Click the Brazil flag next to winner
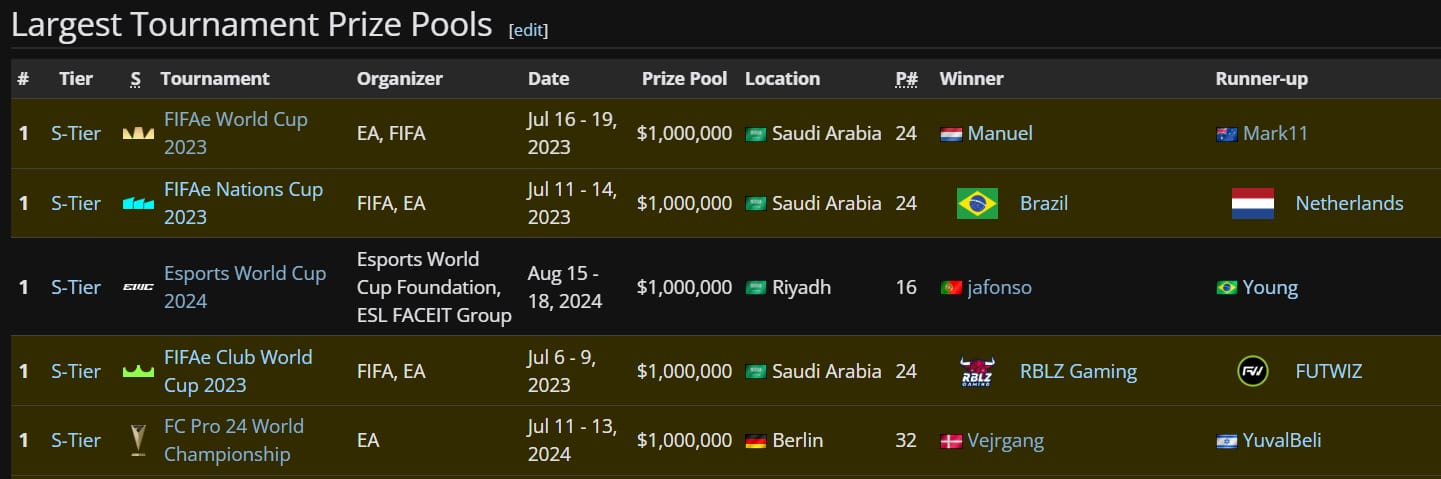Viewport: 1441px width, 479px height. (977, 203)
